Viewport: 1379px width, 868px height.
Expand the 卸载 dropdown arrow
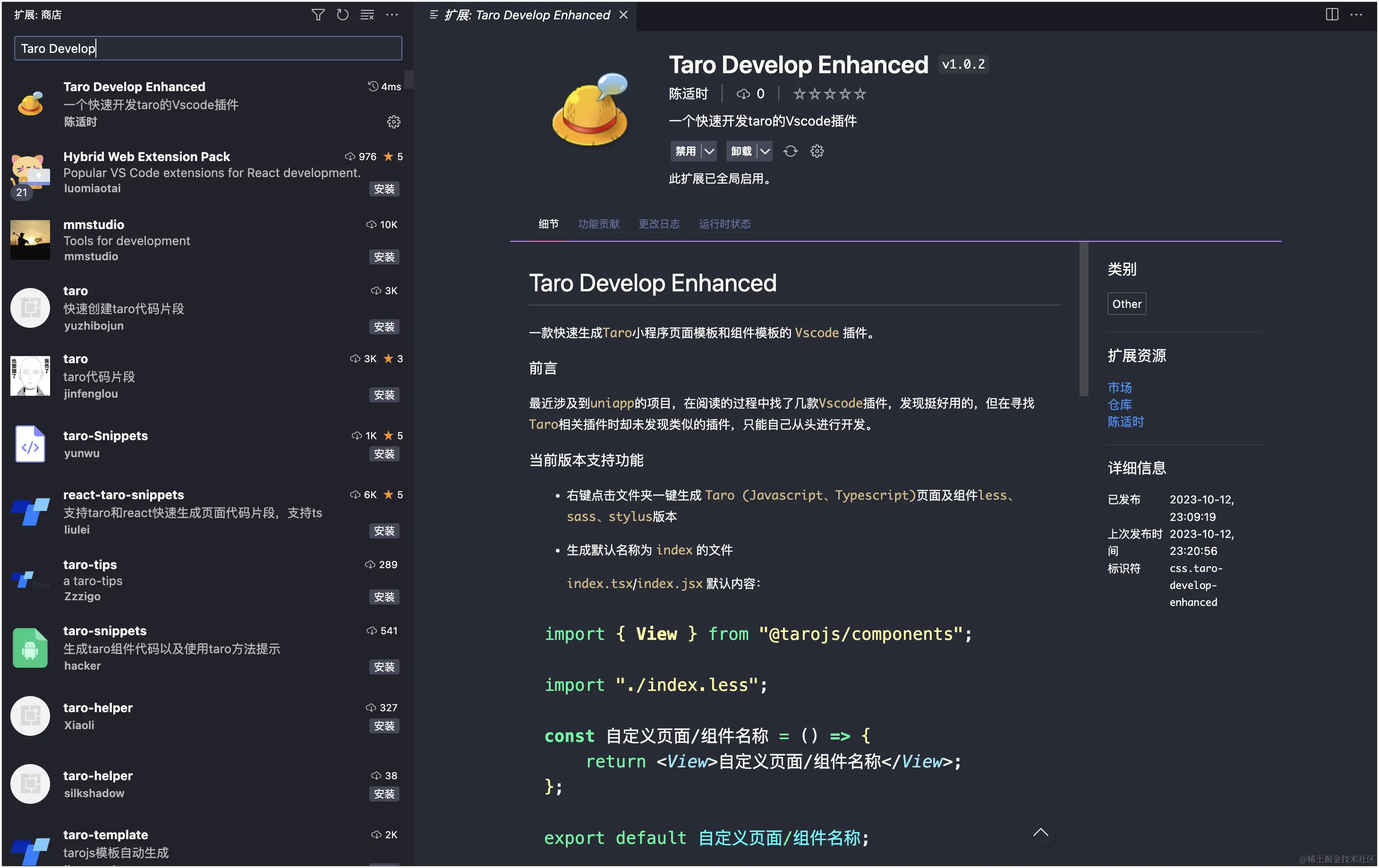(765, 151)
